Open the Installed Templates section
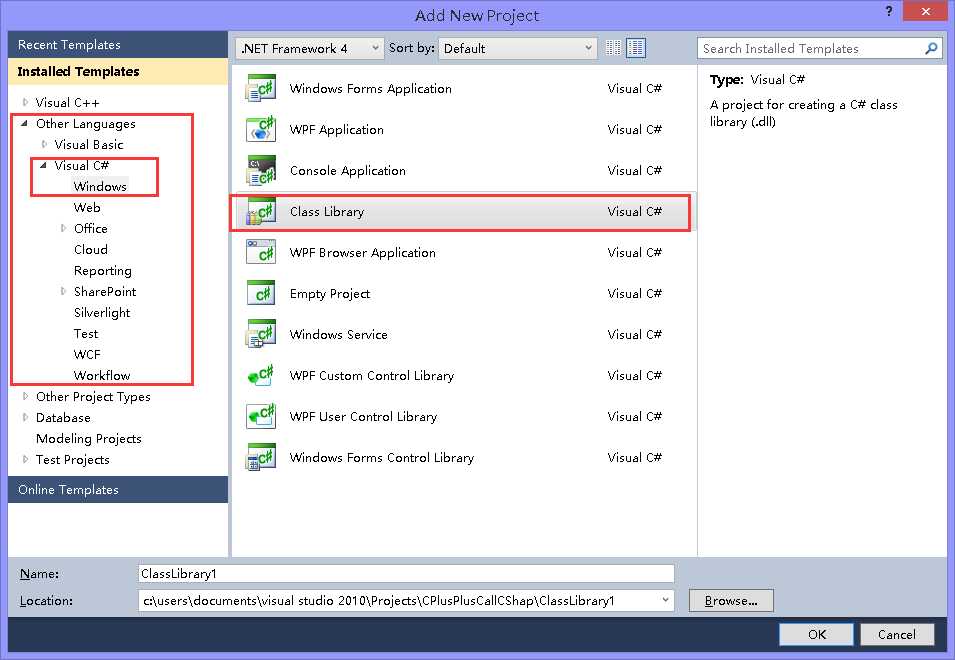955x660 pixels. (x=118, y=71)
